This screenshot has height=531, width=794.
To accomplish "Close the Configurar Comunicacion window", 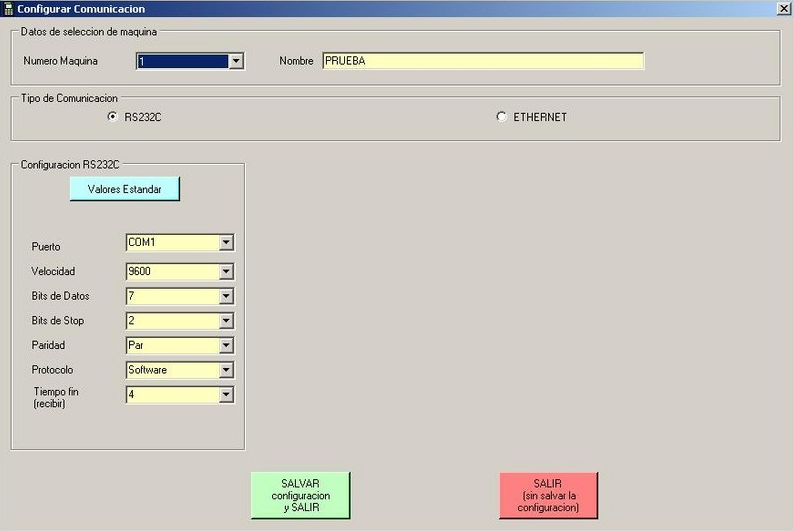I will [783, 9].
